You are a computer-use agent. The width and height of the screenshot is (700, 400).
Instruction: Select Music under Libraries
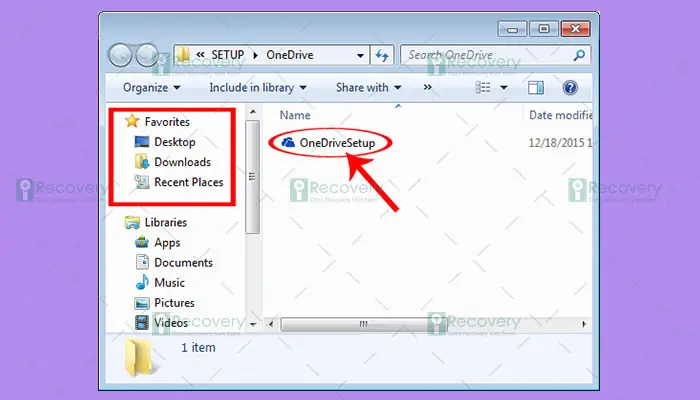(x=169, y=283)
